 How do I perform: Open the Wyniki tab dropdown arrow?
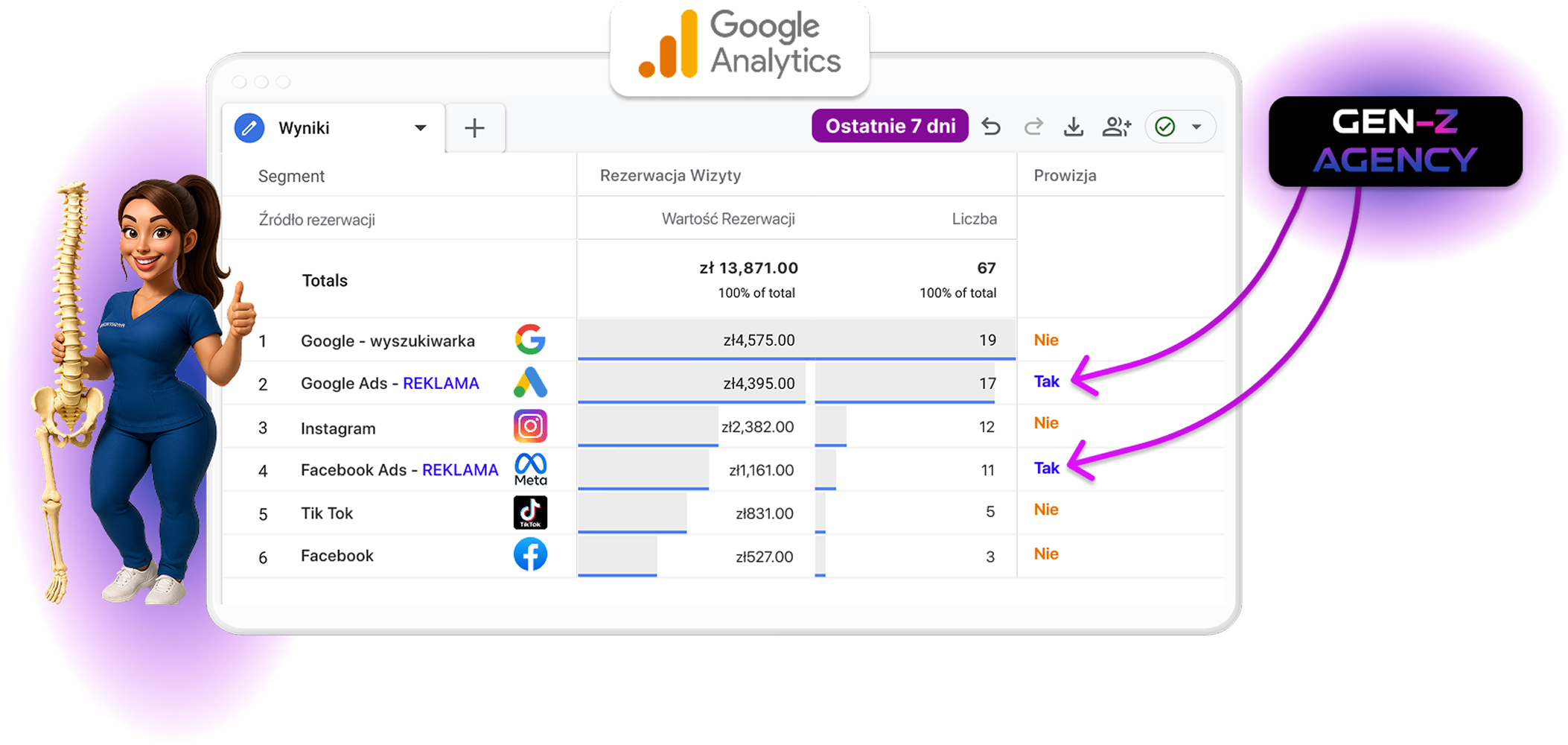[421, 127]
